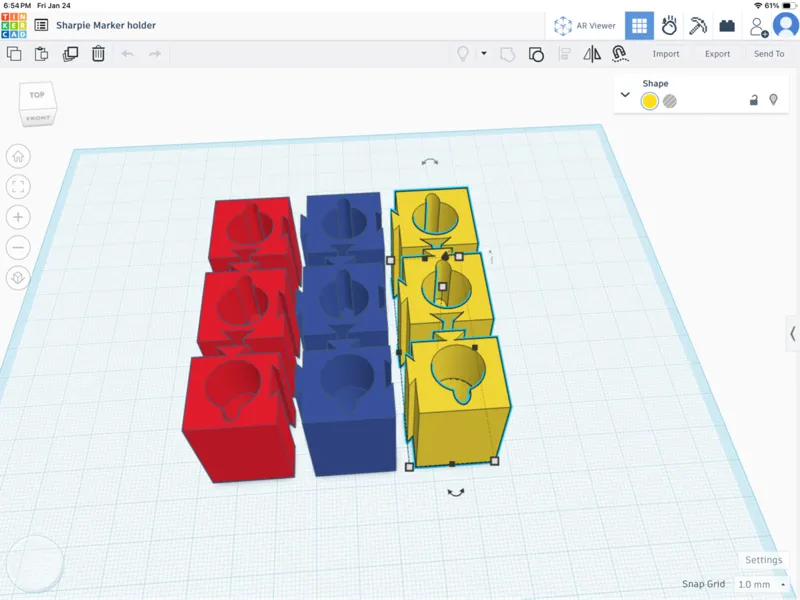
Task: Collapse the Shape panel chevron
Action: (625, 94)
